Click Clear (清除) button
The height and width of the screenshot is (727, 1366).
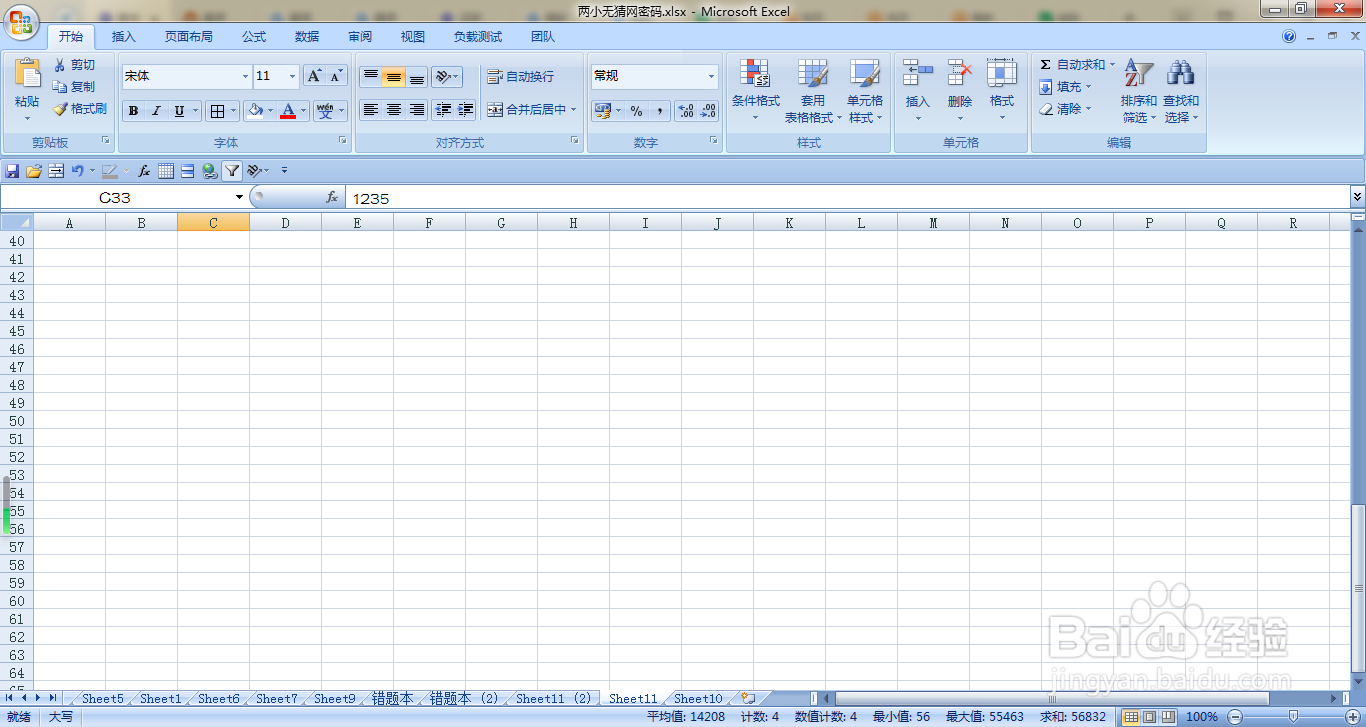point(1064,109)
